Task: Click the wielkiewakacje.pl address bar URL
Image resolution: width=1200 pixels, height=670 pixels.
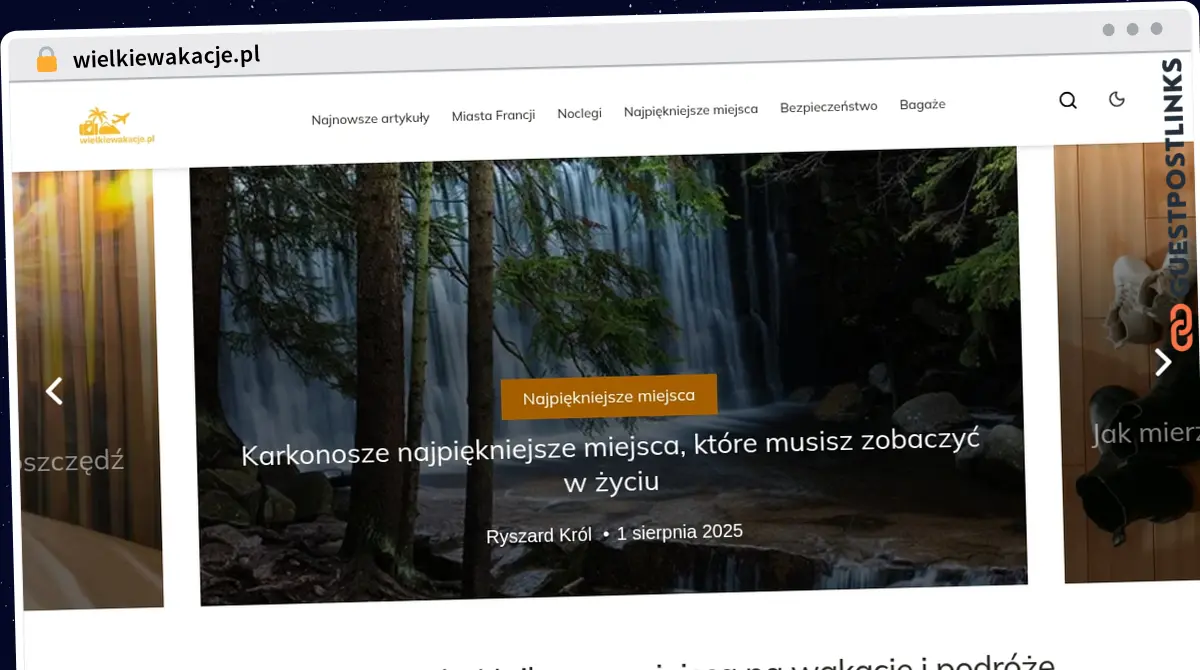Action: (166, 57)
